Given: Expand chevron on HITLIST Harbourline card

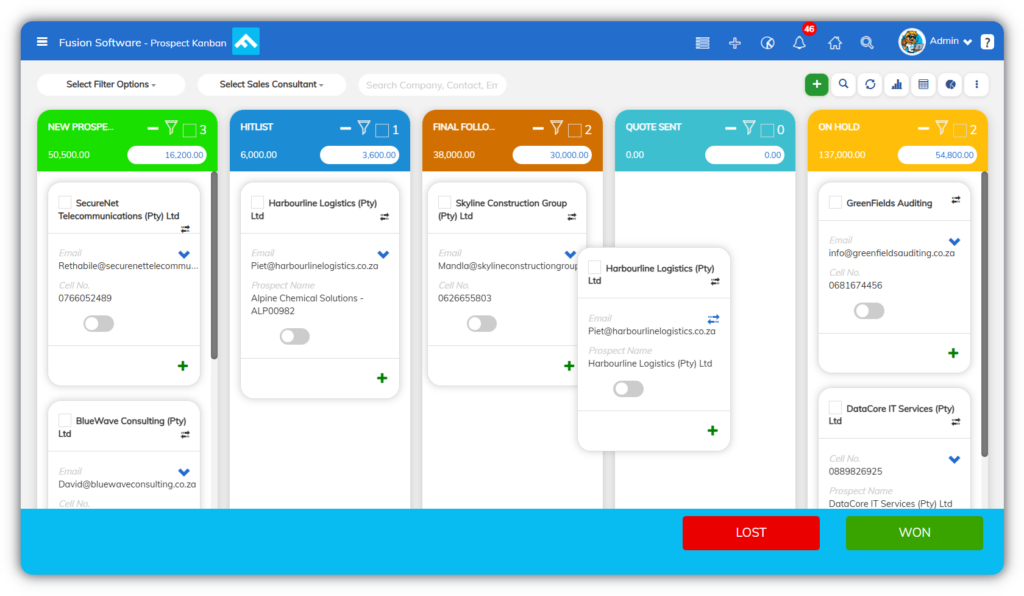Looking at the screenshot, I should (383, 254).
